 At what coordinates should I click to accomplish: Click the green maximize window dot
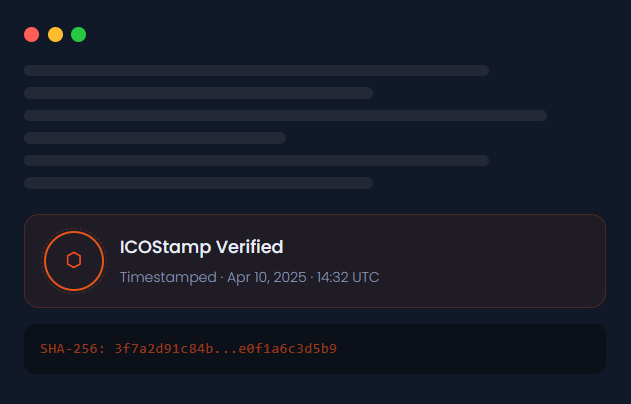78,35
